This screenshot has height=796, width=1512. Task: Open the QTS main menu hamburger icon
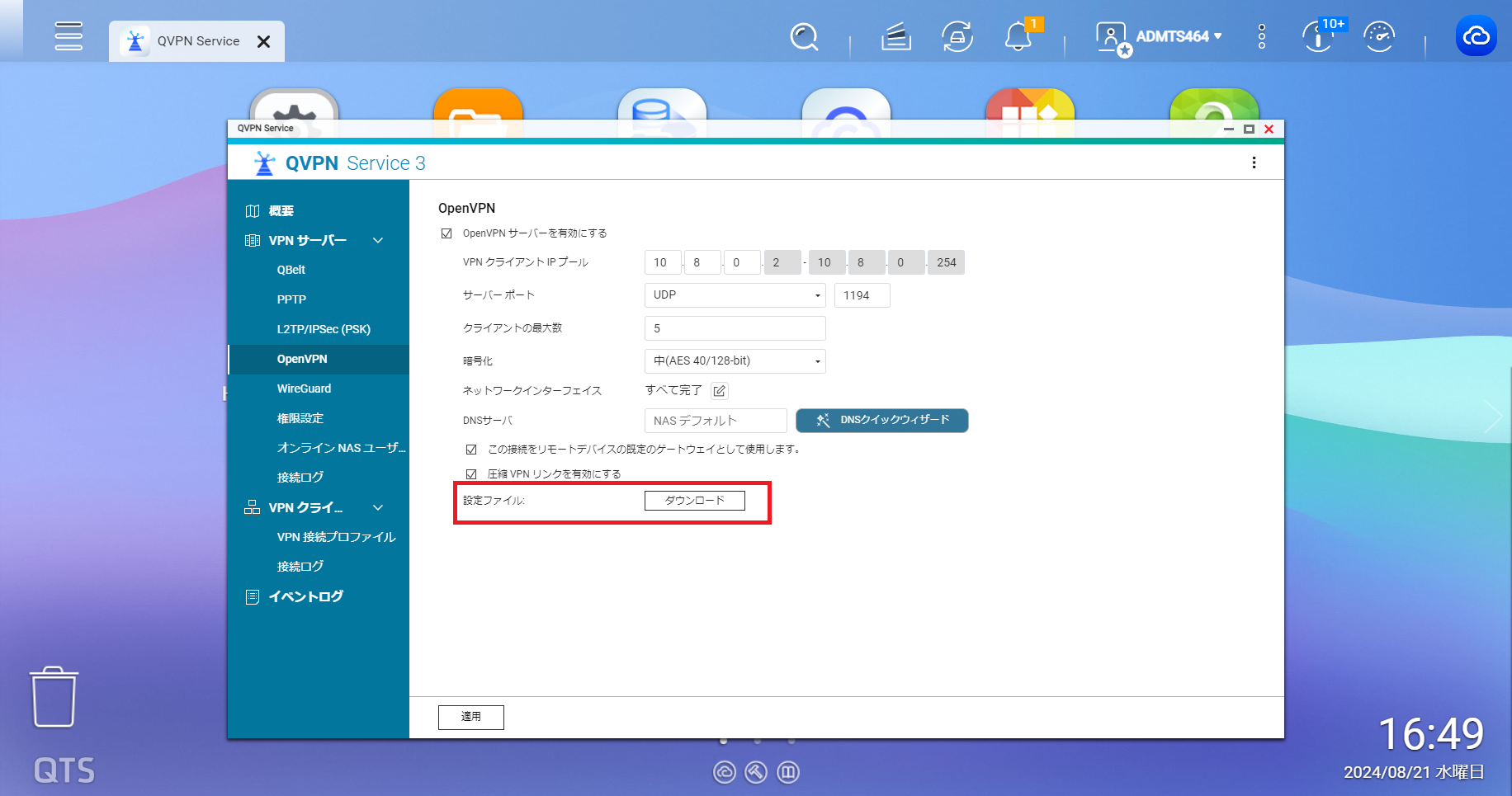pyautogui.click(x=69, y=36)
